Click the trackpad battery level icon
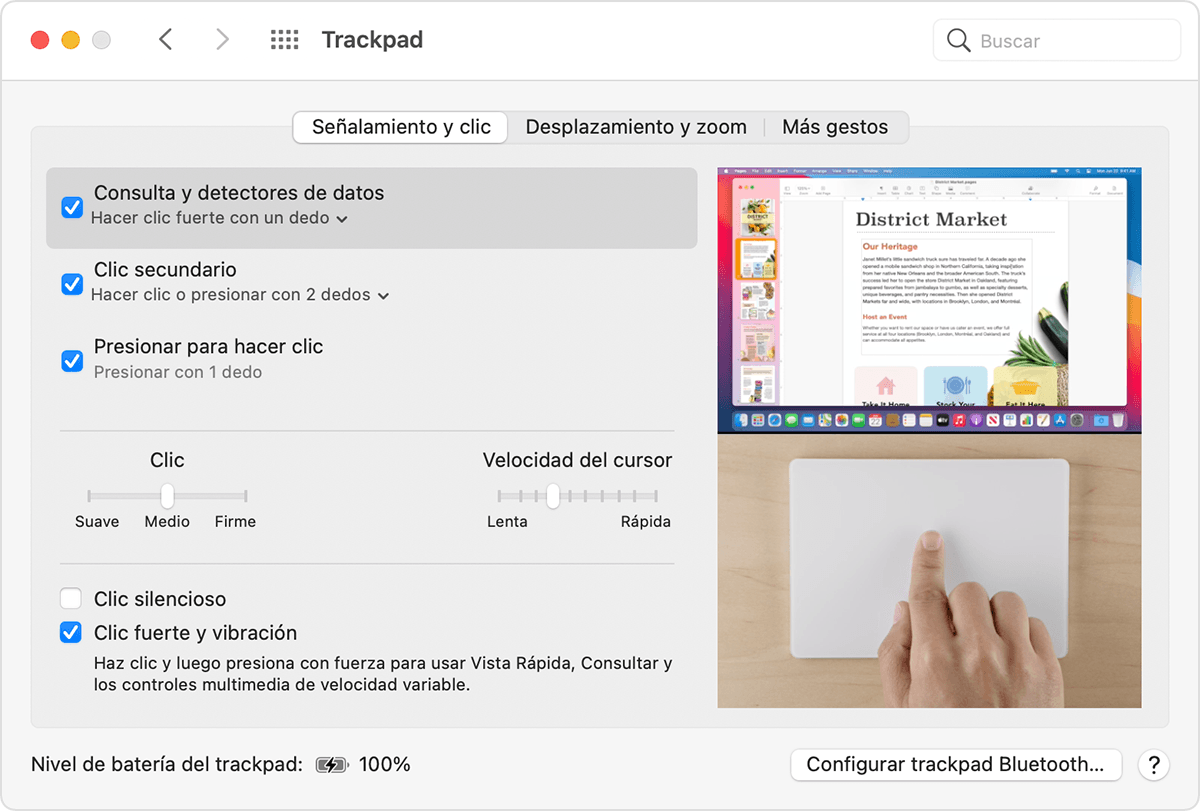 (332, 765)
